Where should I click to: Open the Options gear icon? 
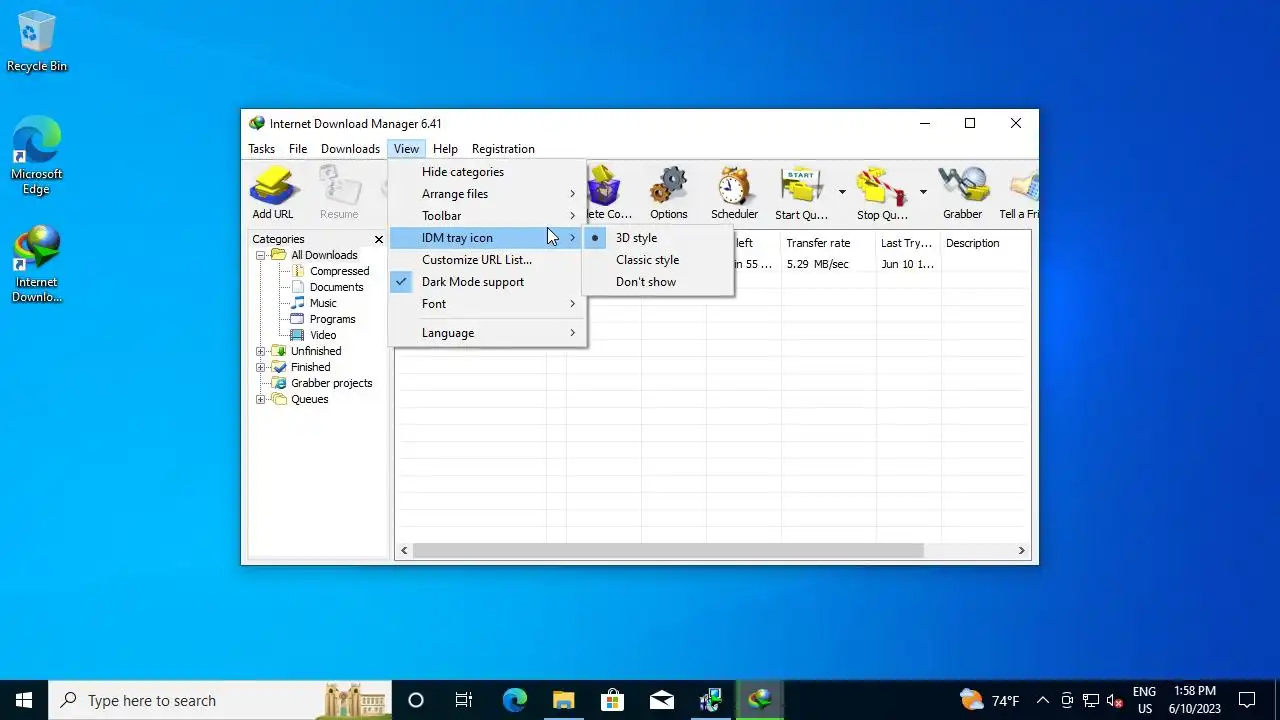coord(668,193)
